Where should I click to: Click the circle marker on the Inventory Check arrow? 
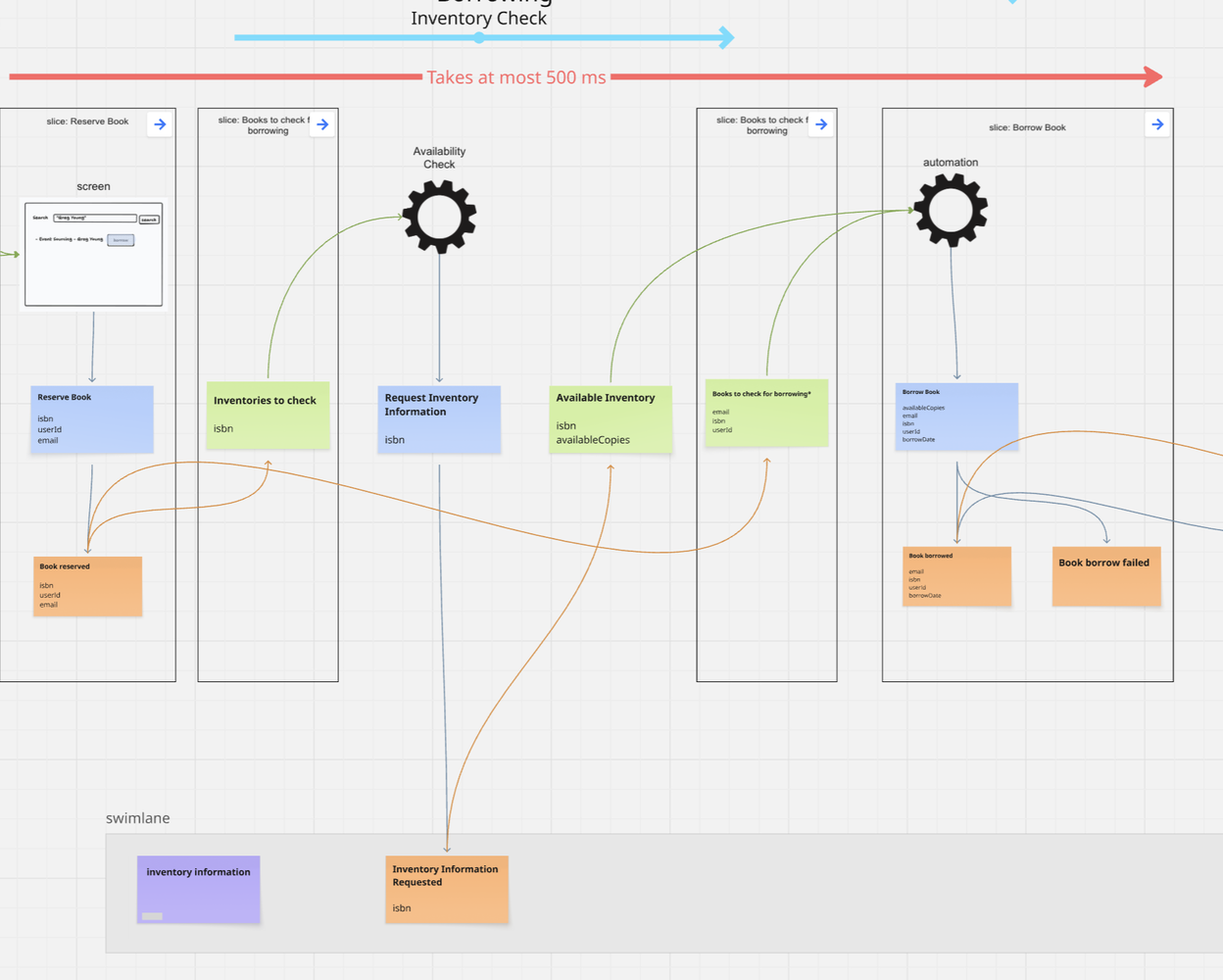[x=478, y=37]
